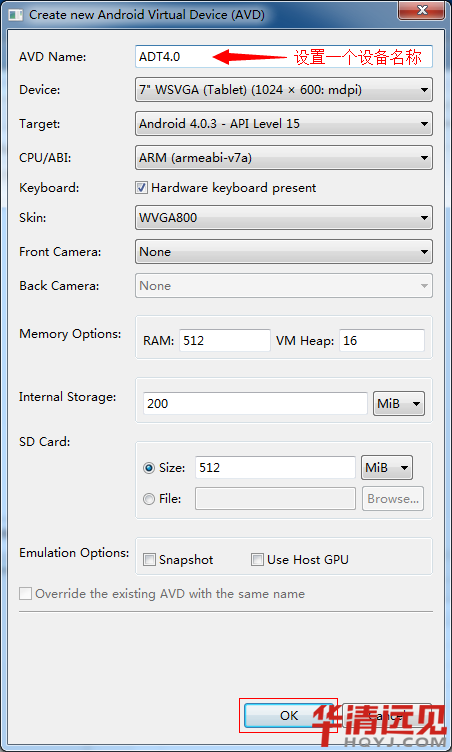The height and width of the screenshot is (752, 452).
Task: Click the AVD Name input field
Action: point(284,57)
